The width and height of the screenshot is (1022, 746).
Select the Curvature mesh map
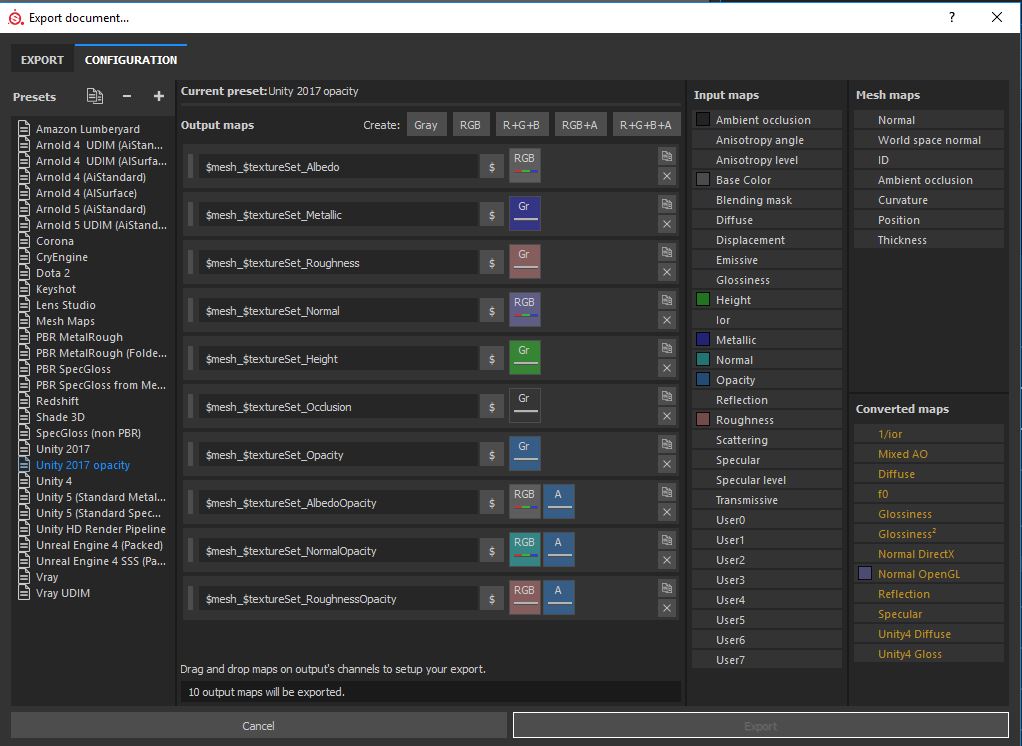pos(929,200)
